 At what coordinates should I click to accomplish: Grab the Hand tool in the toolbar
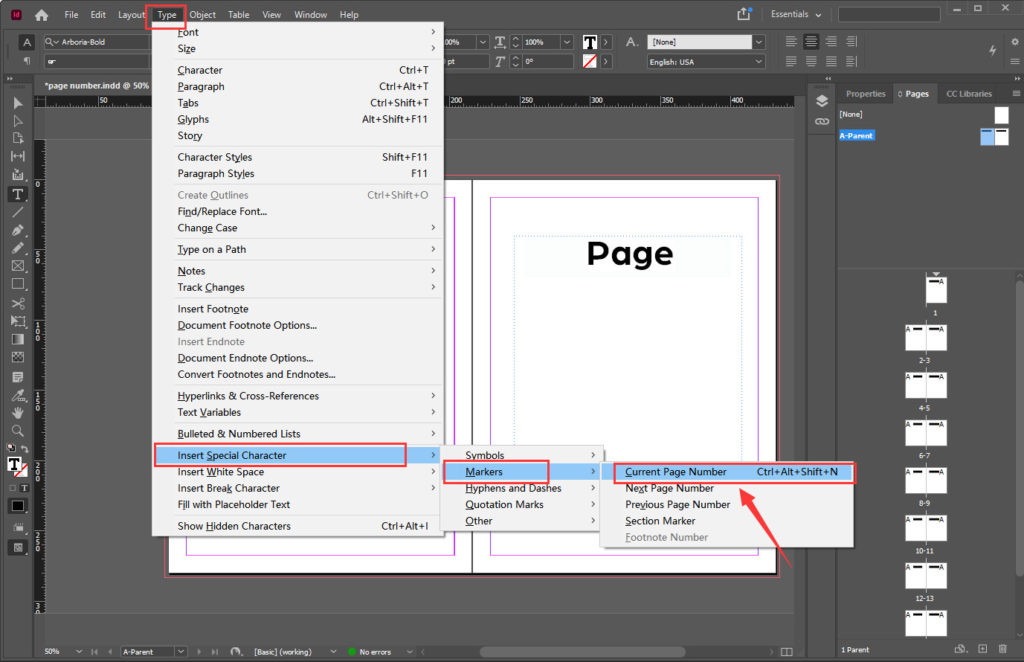pos(17,413)
